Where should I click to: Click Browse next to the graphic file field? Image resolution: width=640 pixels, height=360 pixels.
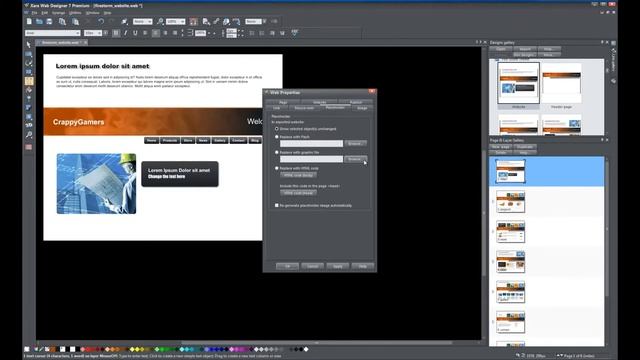coord(355,159)
